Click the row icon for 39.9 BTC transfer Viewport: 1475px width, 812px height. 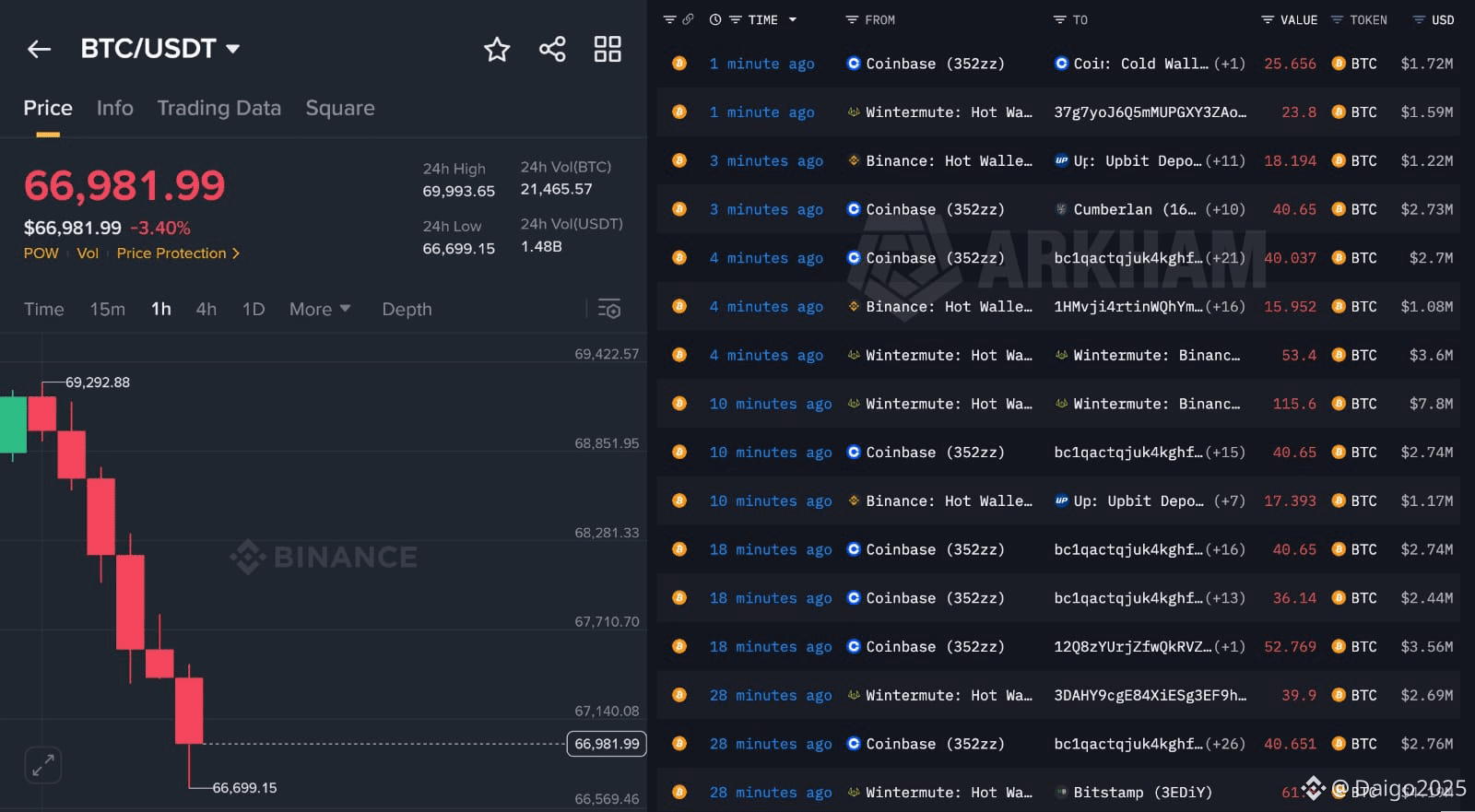679,695
